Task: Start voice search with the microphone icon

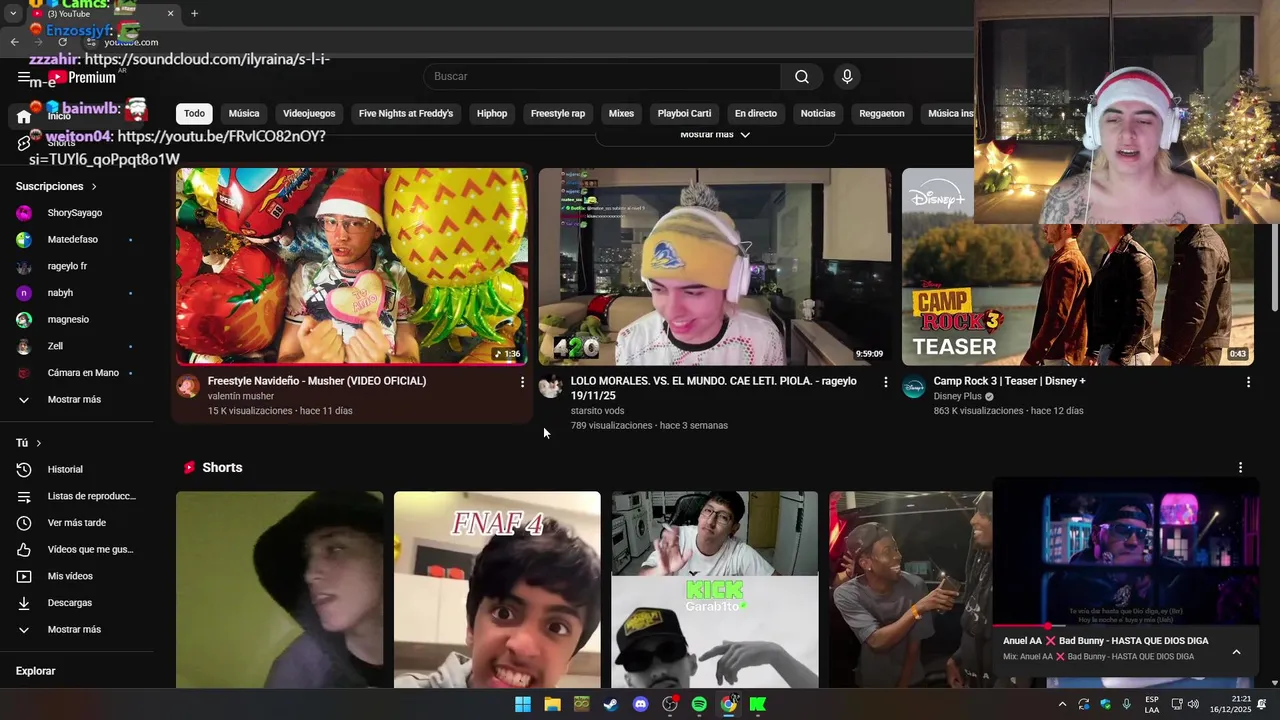Action: [x=847, y=77]
